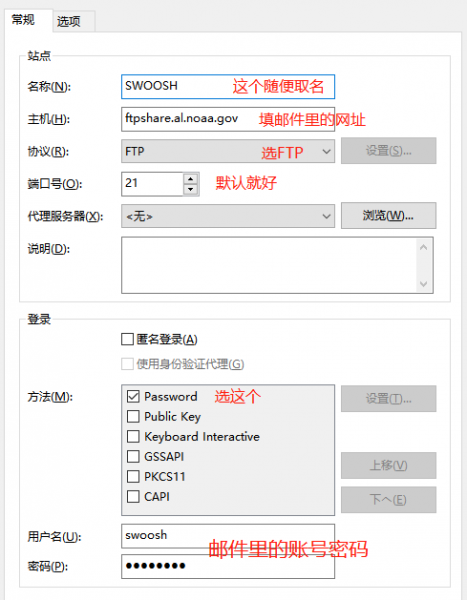
Task: Click the 用户名 username field
Action: (x=228, y=536)
